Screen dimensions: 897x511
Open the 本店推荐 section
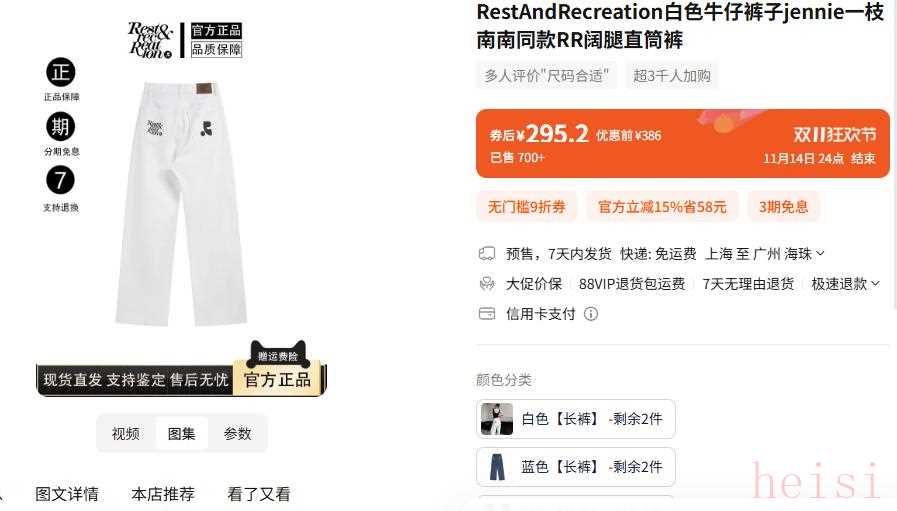(163, 494)
